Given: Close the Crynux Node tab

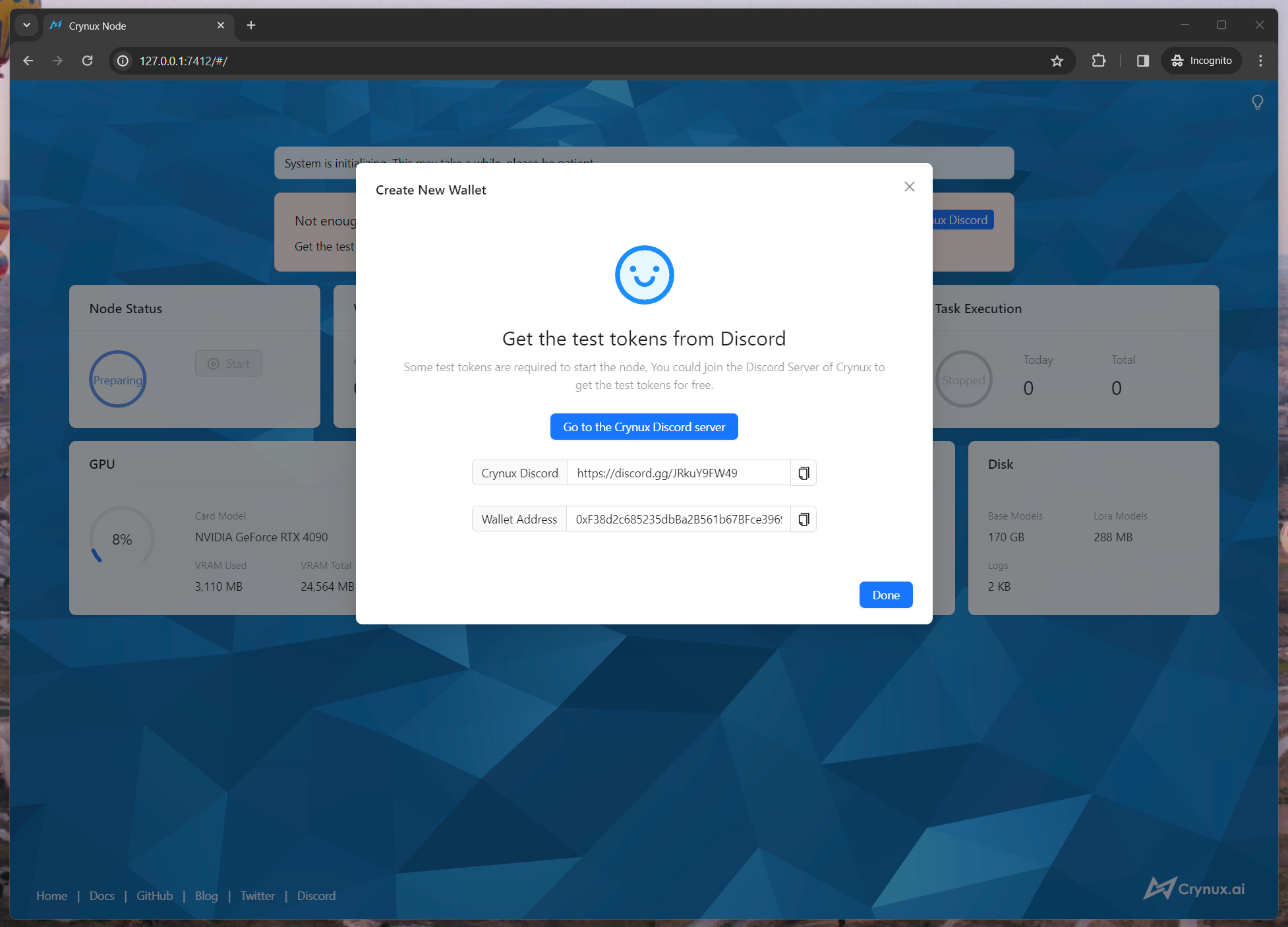Looking at the screenshot, I should [221, 25].
